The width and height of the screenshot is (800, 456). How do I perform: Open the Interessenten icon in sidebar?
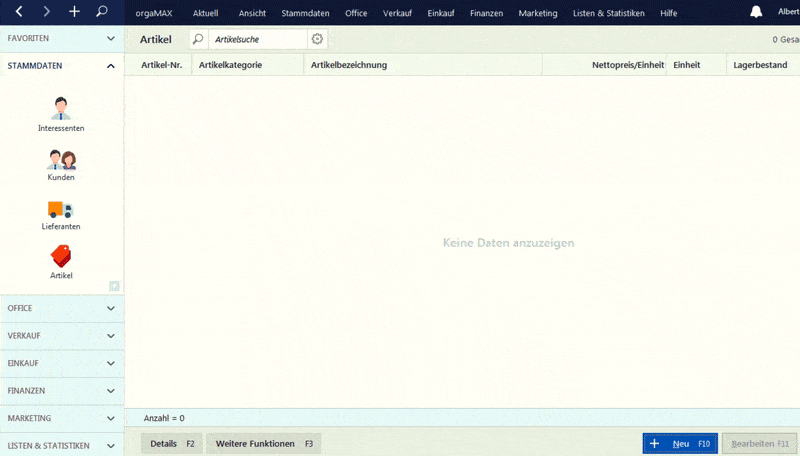61,109
